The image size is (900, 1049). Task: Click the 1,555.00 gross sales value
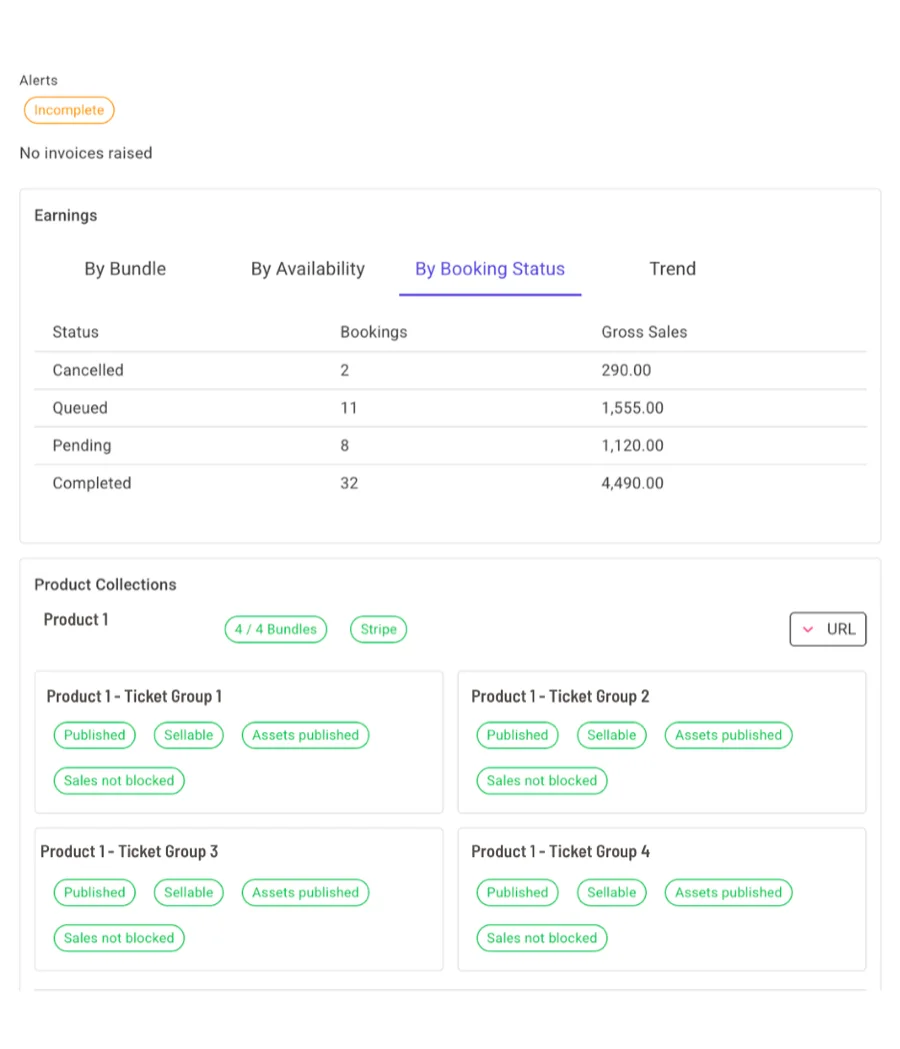[x=632, y=408]
